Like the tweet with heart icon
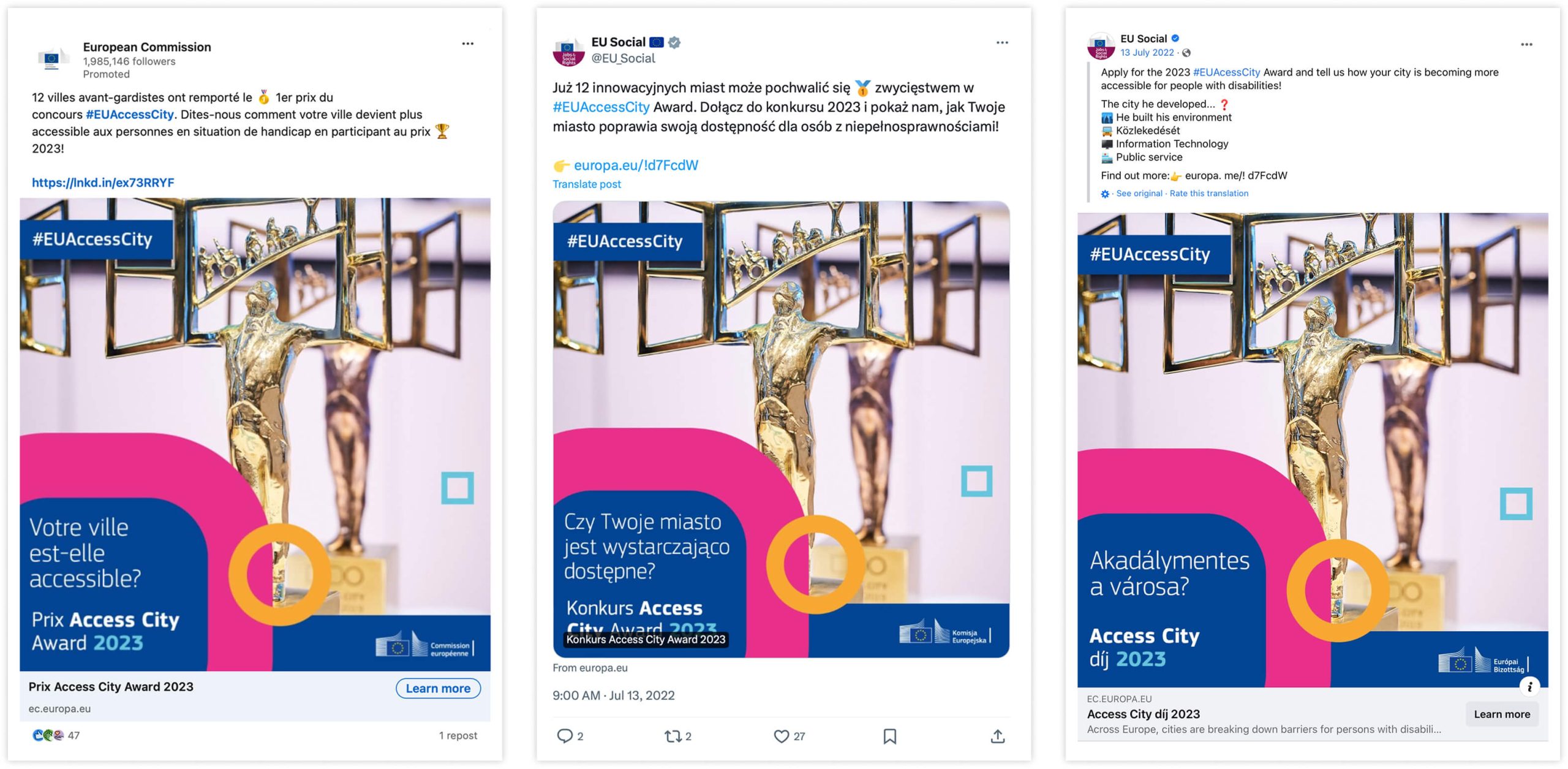The height and width of the screenshot is (769, 1568). (781, 736)
